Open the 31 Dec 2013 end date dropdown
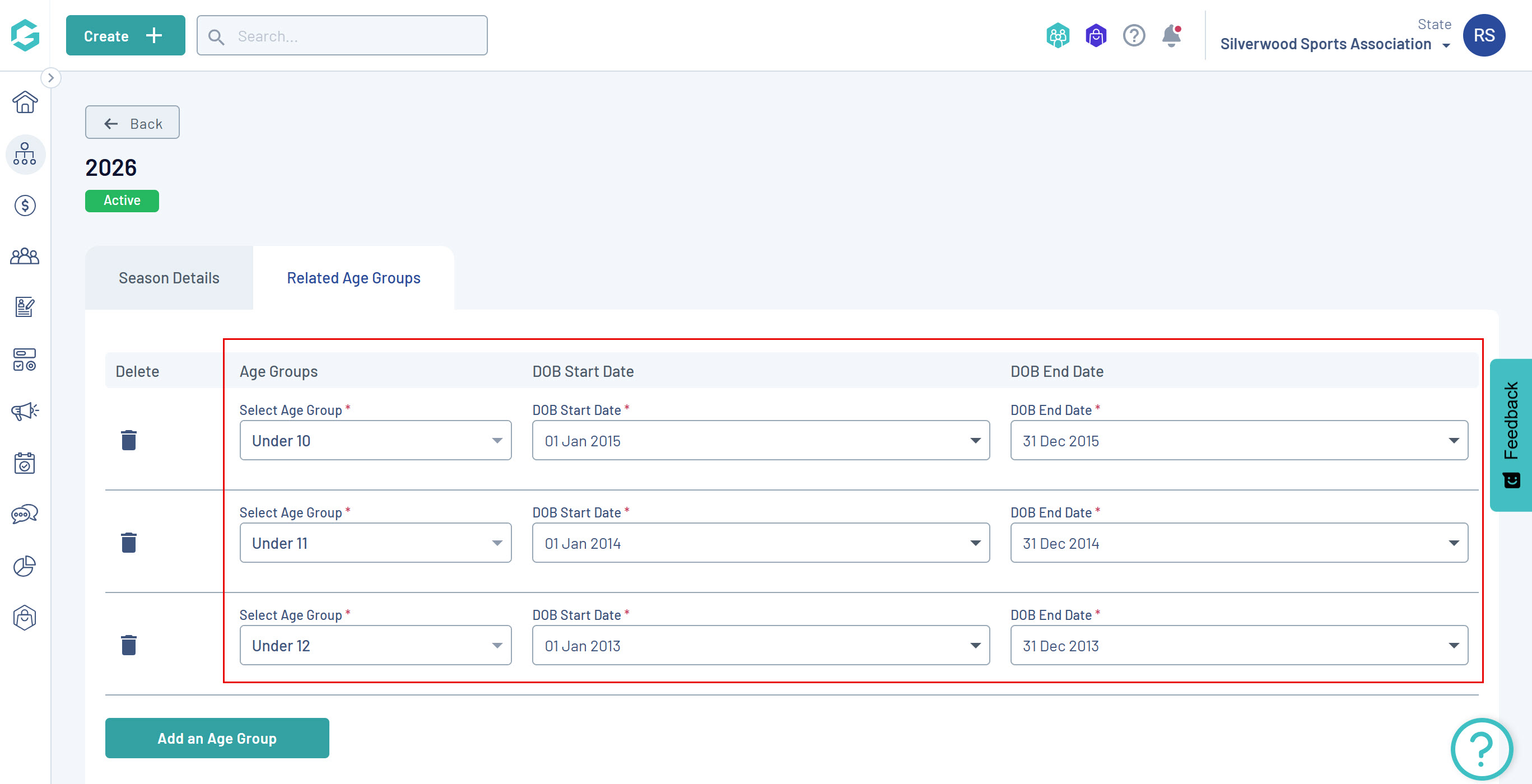Image resolution: width=1532 pixels, height=784 pixels. (x=1238, y=645)
